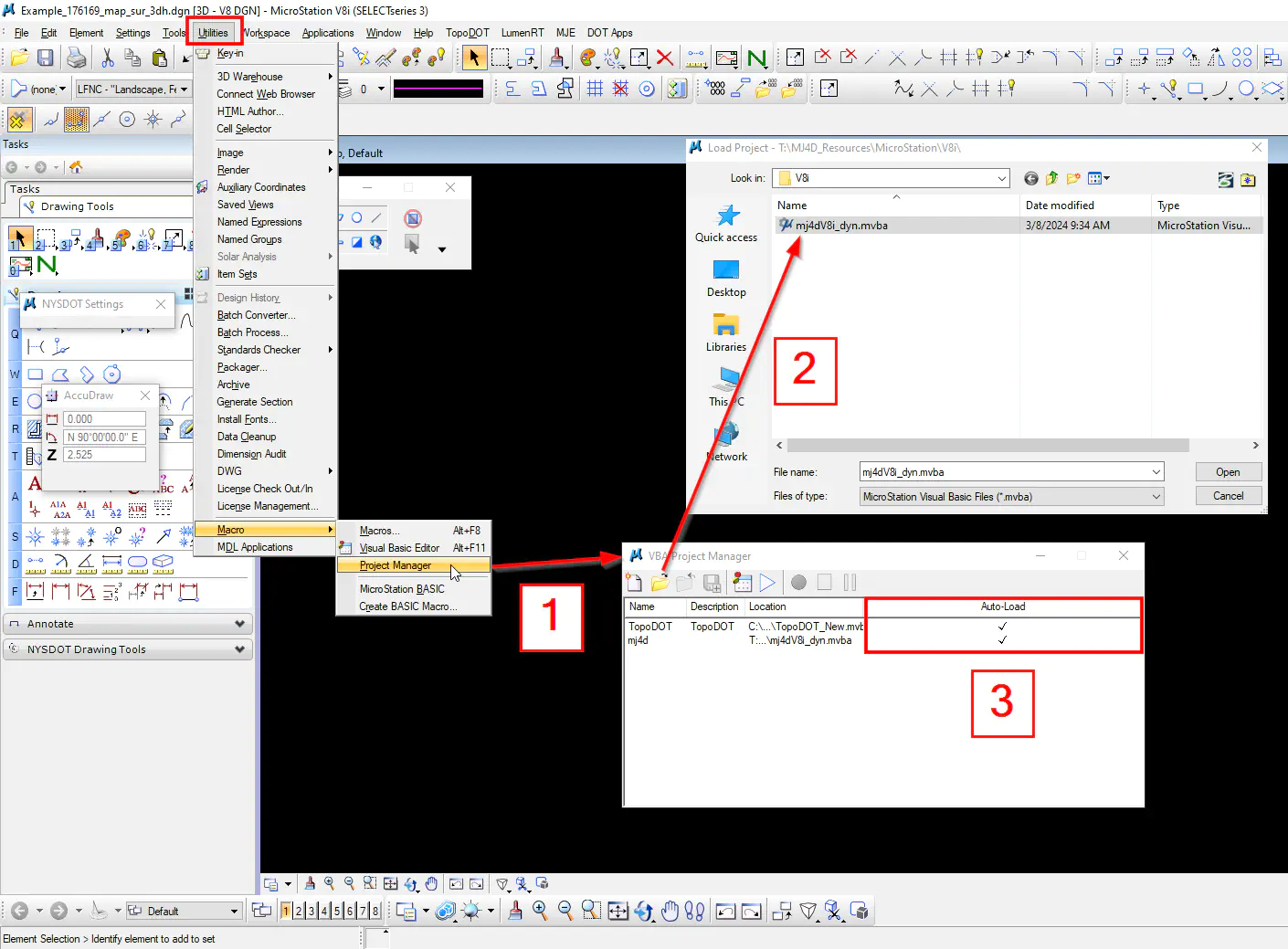Click the active line color/style swatch in attributes toolbar
Screen dimensions: 1288x949
point(438,90)
